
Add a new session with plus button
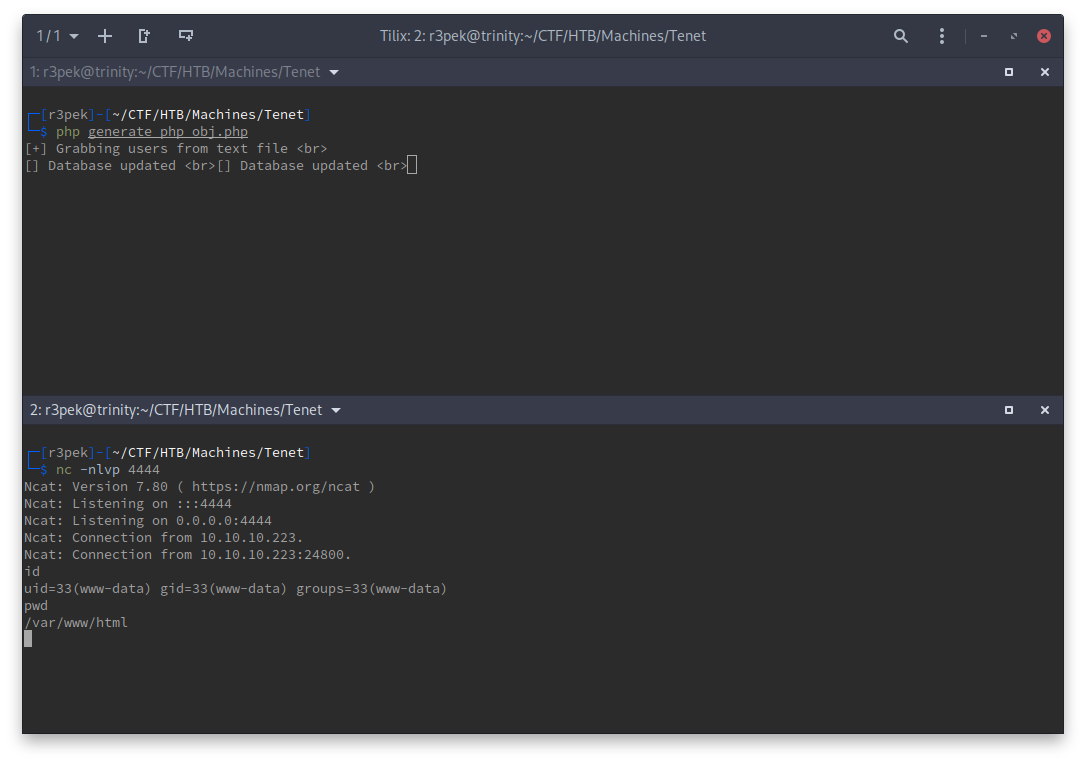coord(105,36)
